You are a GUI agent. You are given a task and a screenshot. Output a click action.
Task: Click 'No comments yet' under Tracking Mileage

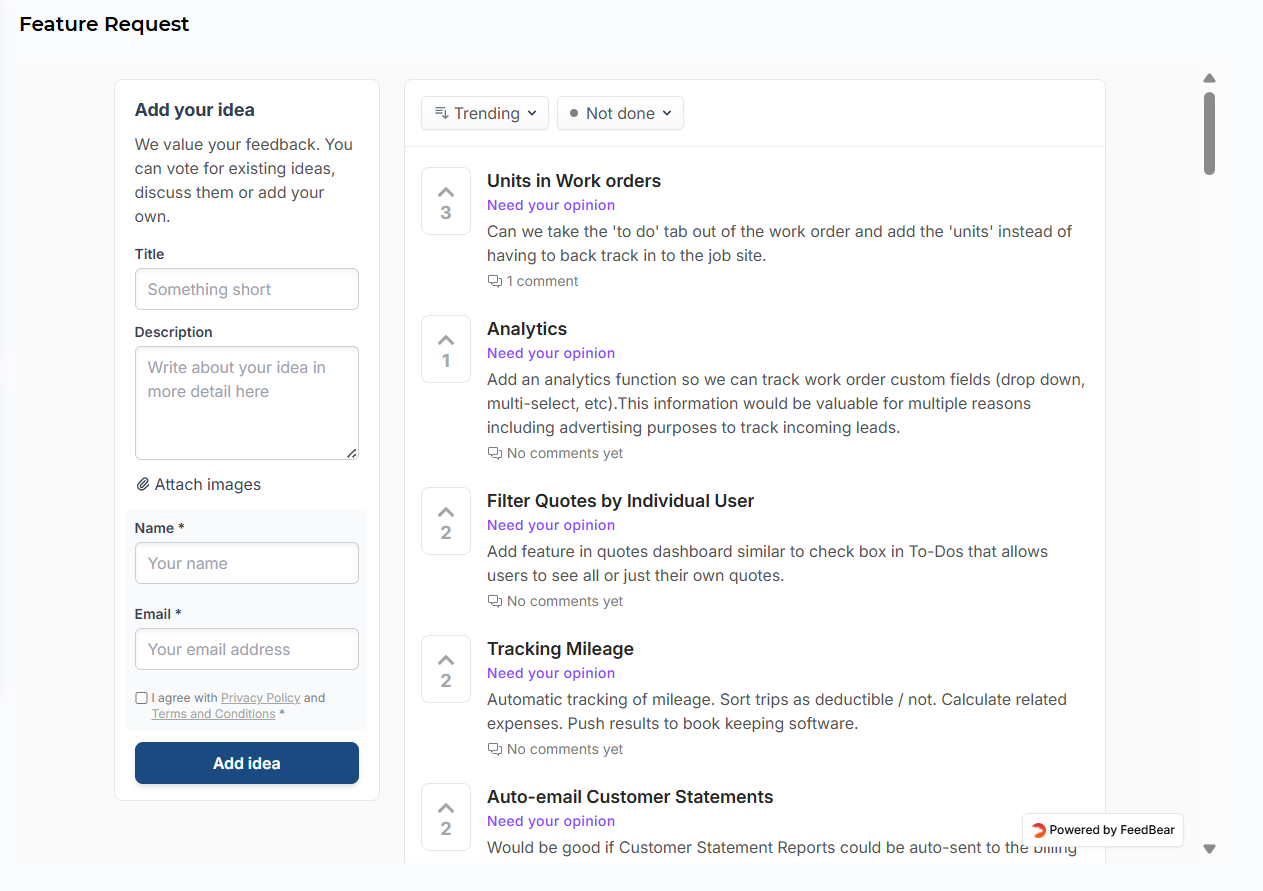[565, 750]
